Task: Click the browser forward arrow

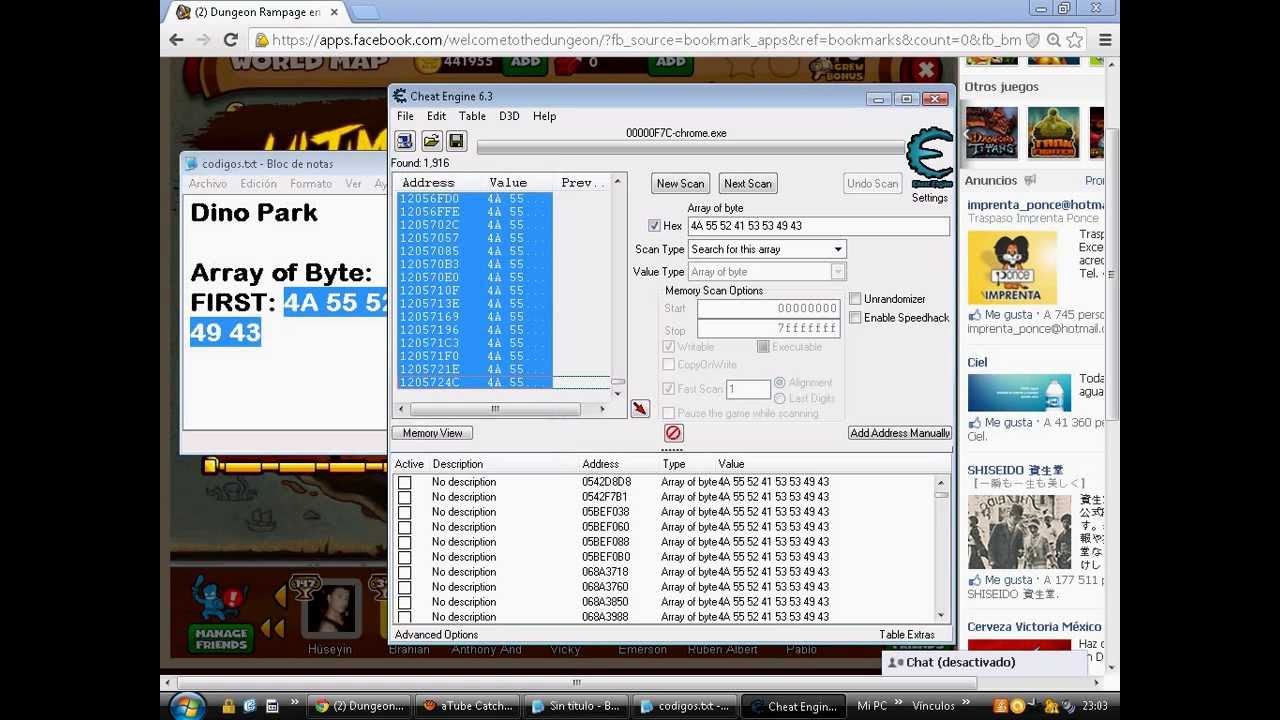Action: point(204,40)
